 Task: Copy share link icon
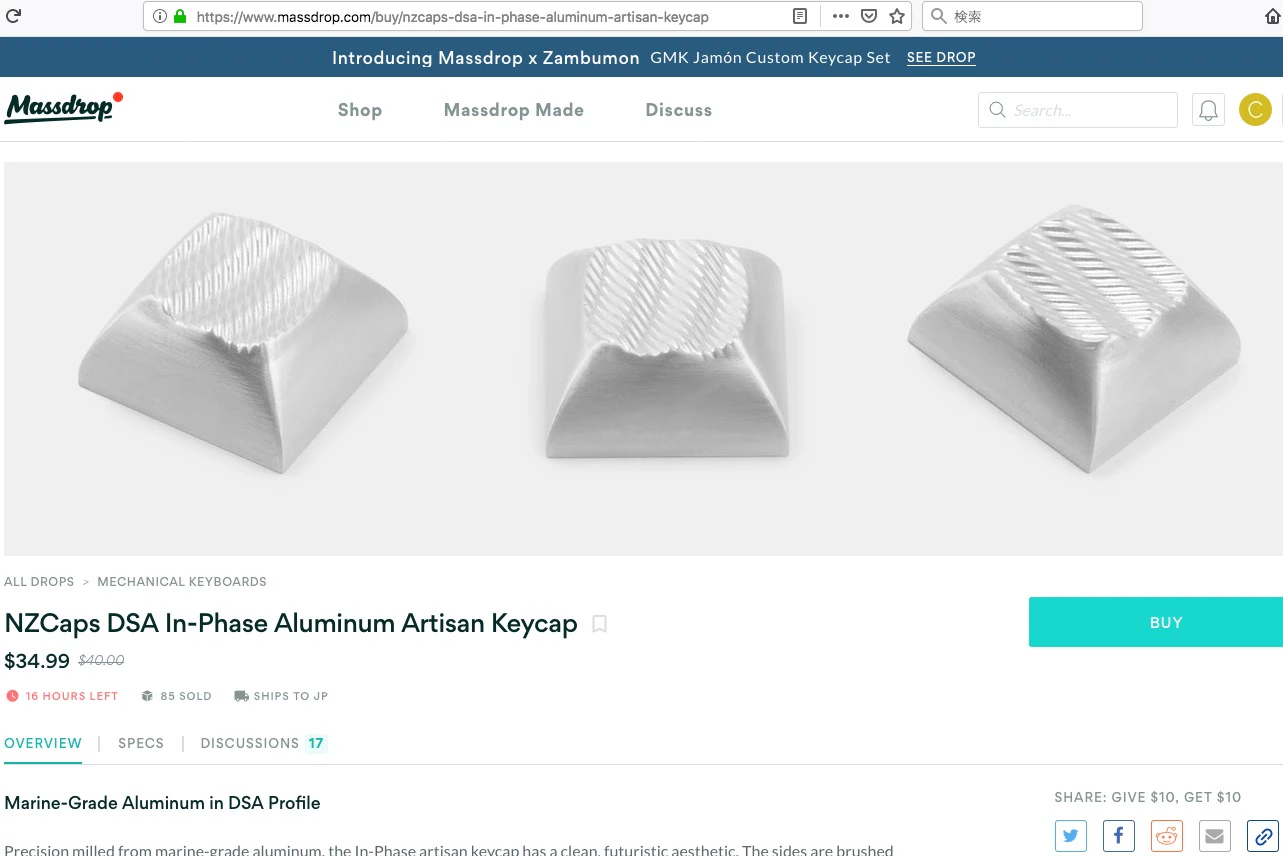(x=1263, y=836)
